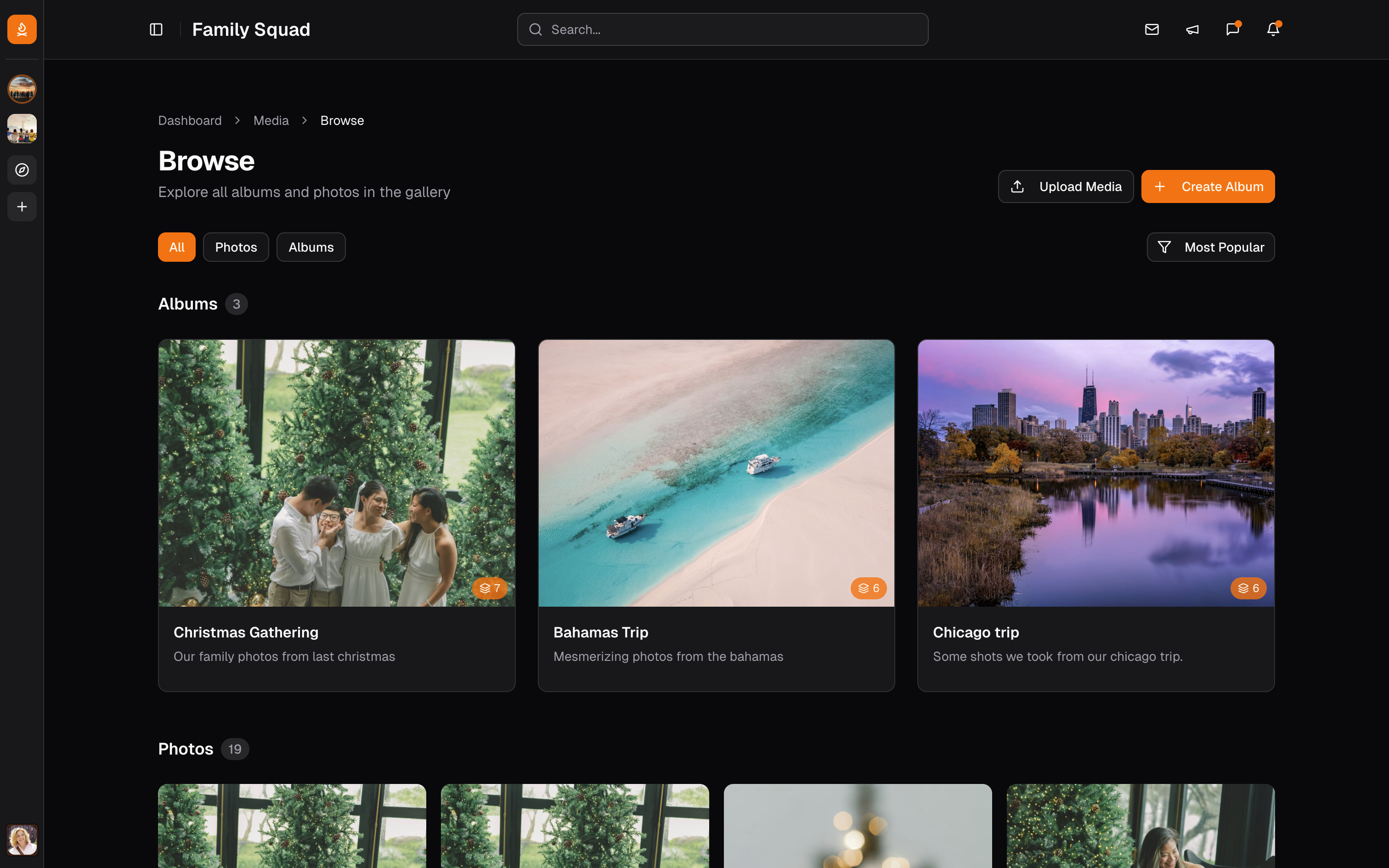Open the Most Popular sort dropdown

[1210, 247]
